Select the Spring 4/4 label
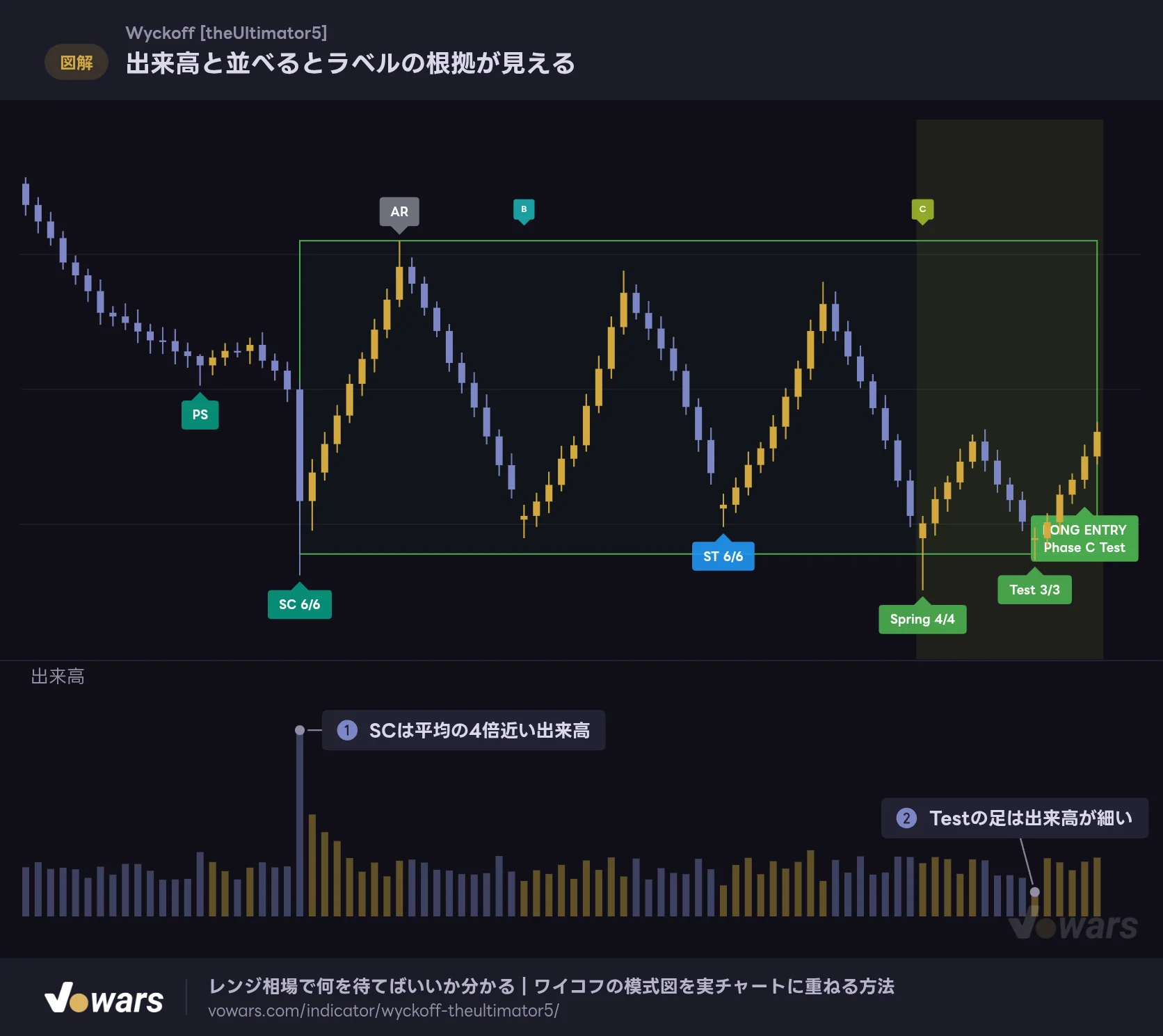Viewport: 1163px width, 1036px height. (x=922, y=619)
